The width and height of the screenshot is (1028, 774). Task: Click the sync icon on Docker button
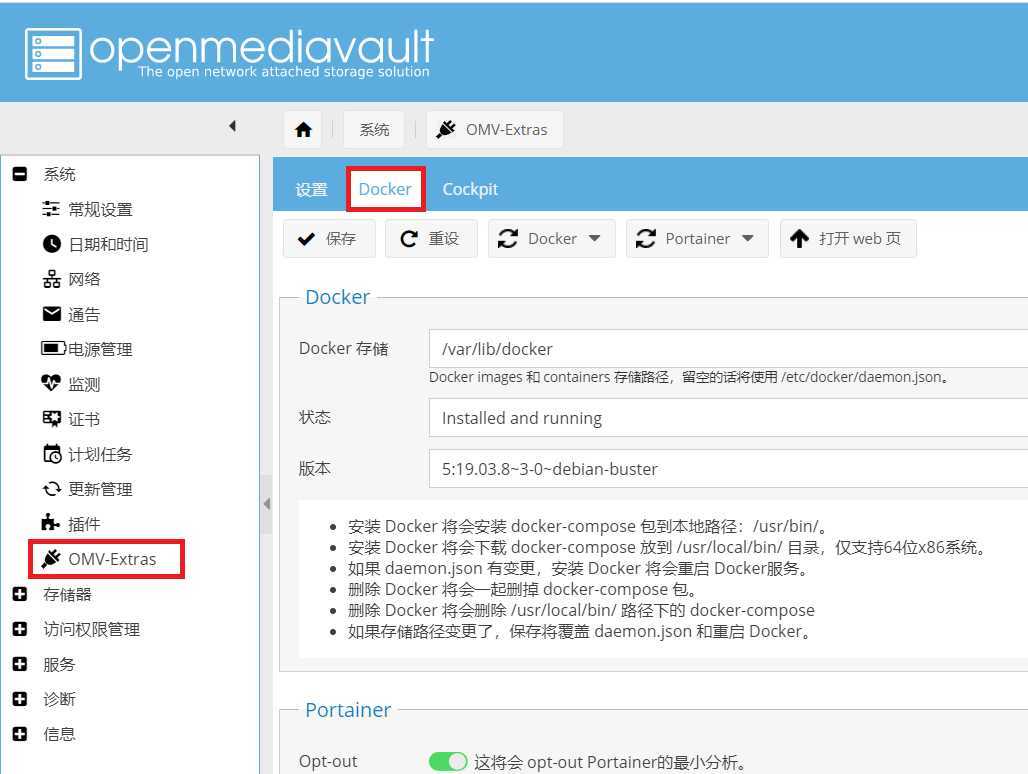click(507, 239)
